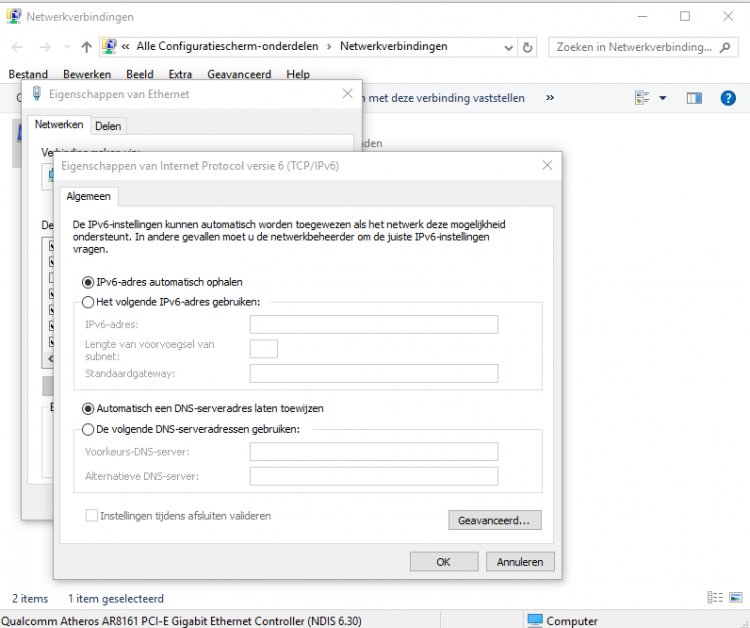Viewport: 750px width, 628px height.
Task: Click the change view layout icon
Action: [642, 98]
